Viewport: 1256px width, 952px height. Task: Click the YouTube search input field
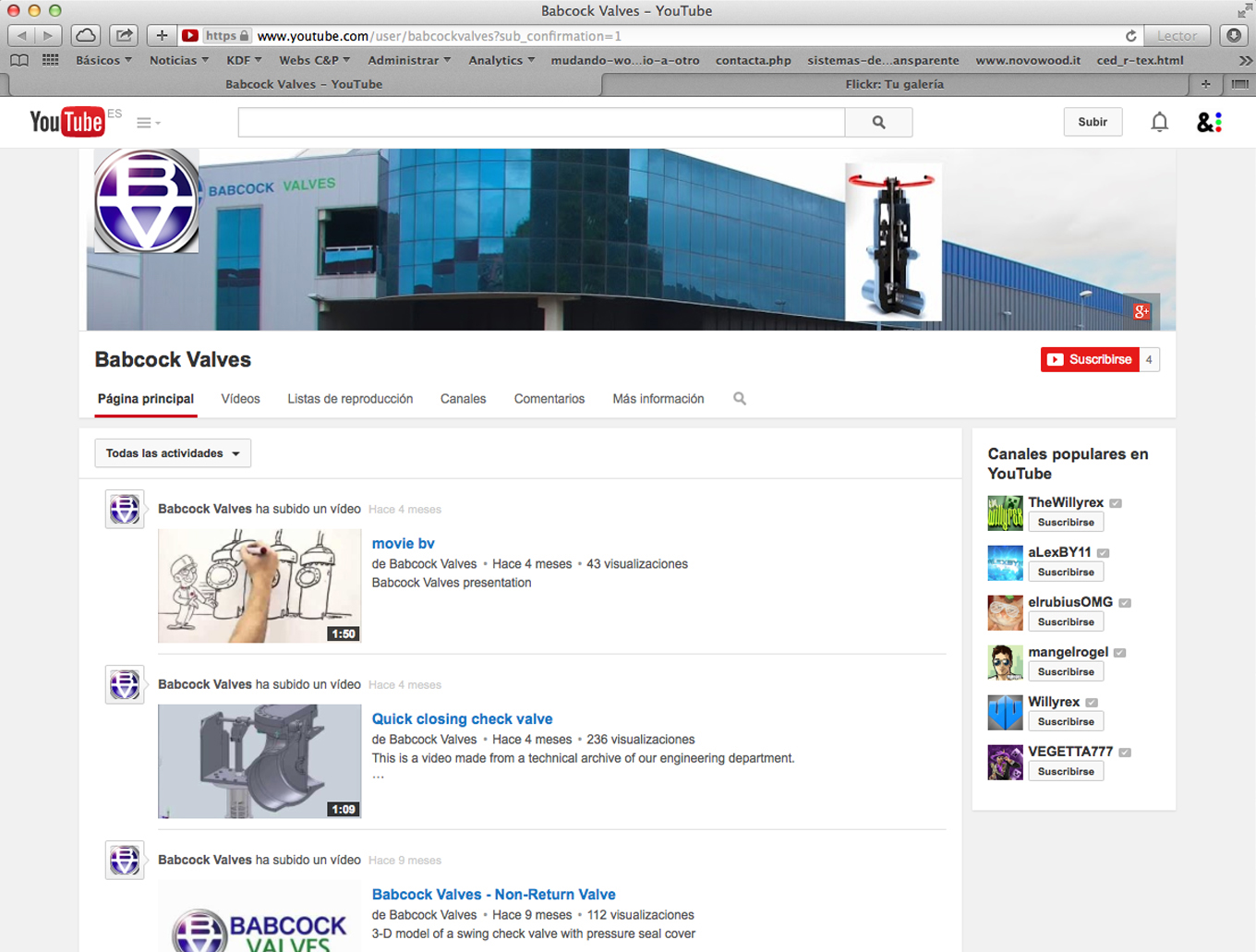click(541, 122)
